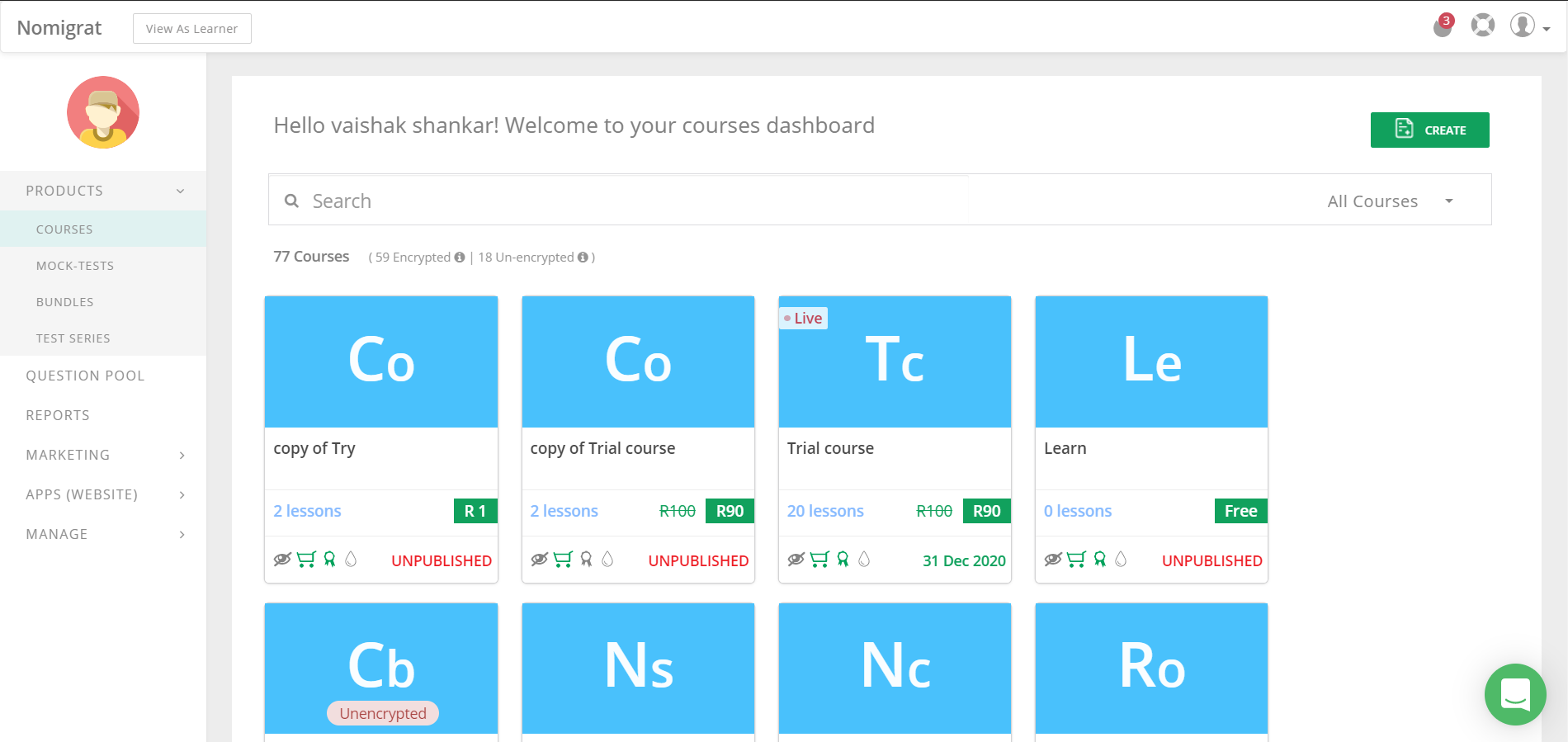1568x742 pixels.
Task: Open the user account menu
Action: tap(1530, 26)
